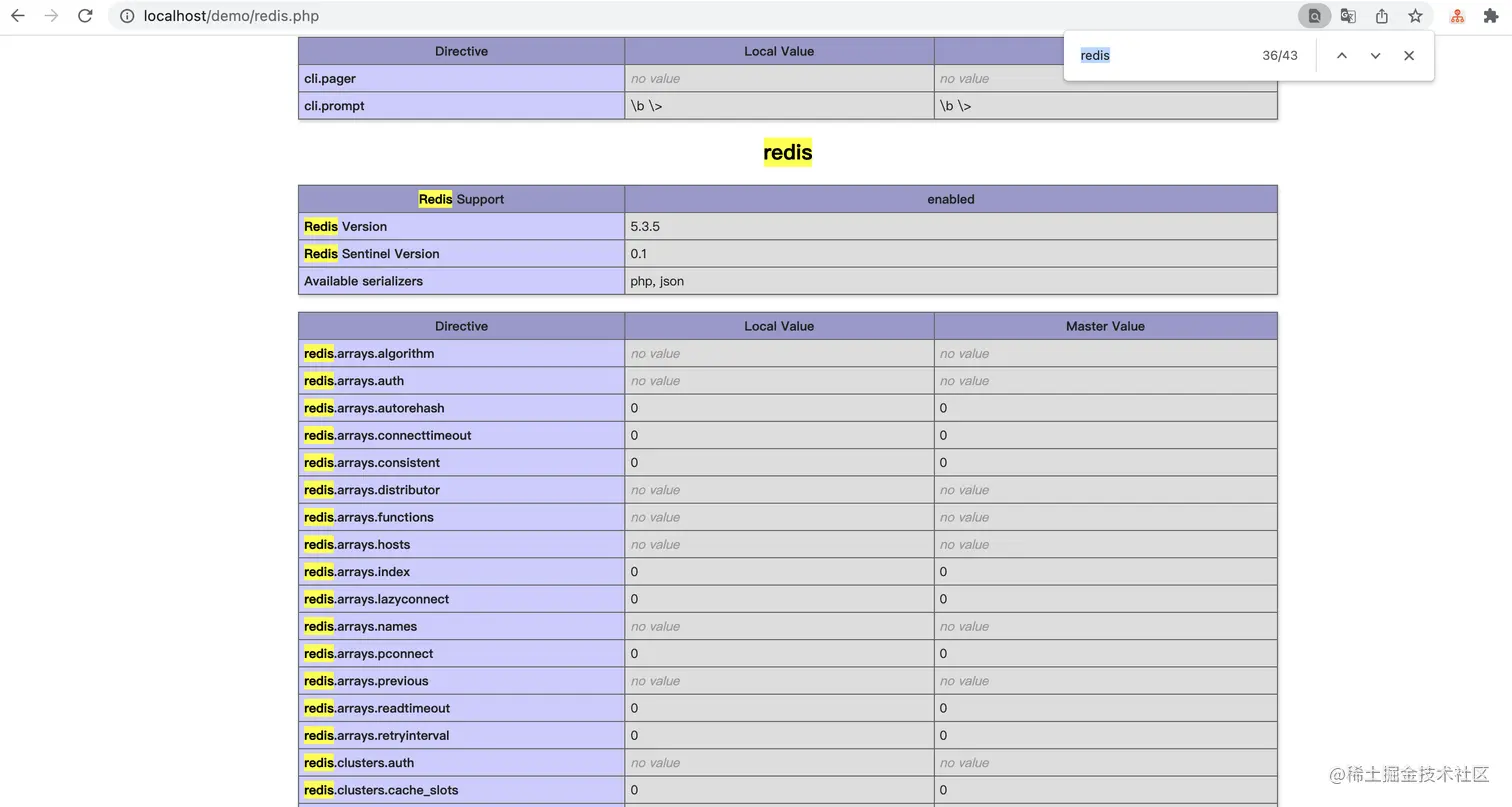Click the find-in-page magnifier icon in address bar

1314,16
